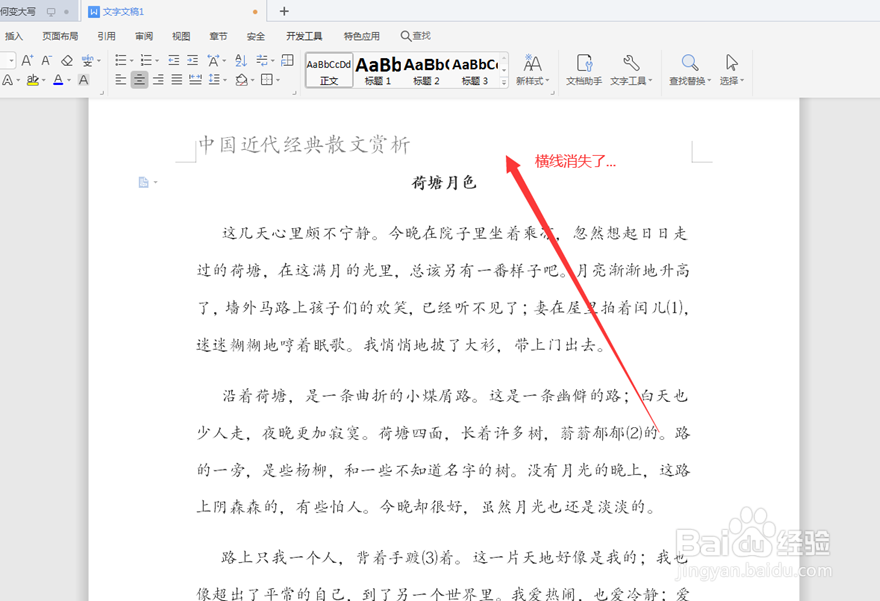Open Chinese layout character scaling tool
This screenshot has width=880, height=601.
[213, 61]
